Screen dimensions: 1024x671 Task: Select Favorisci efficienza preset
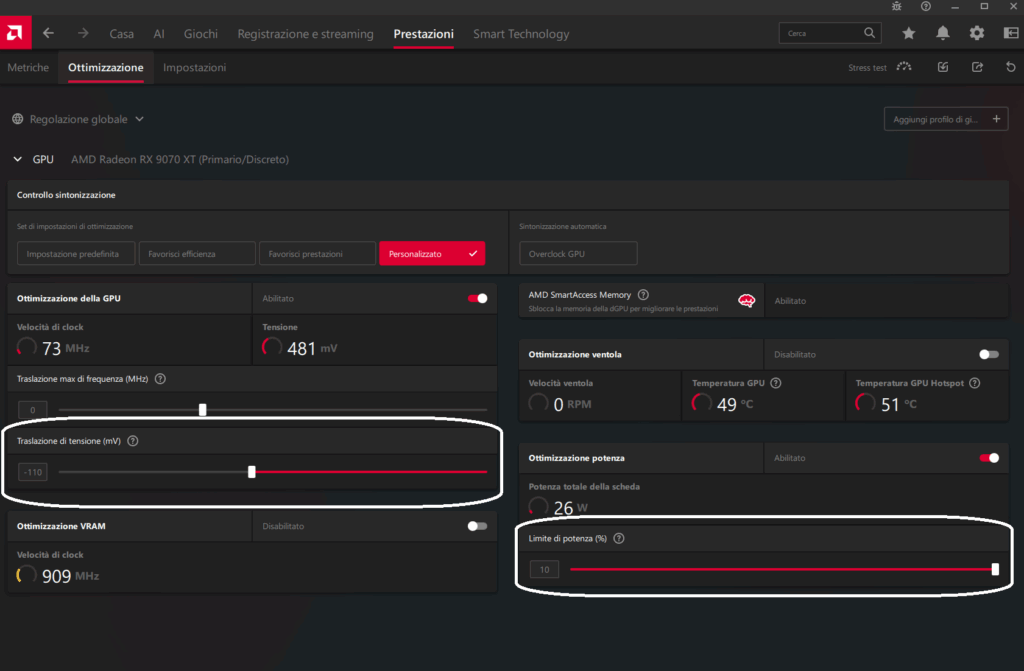coord(197,254)
